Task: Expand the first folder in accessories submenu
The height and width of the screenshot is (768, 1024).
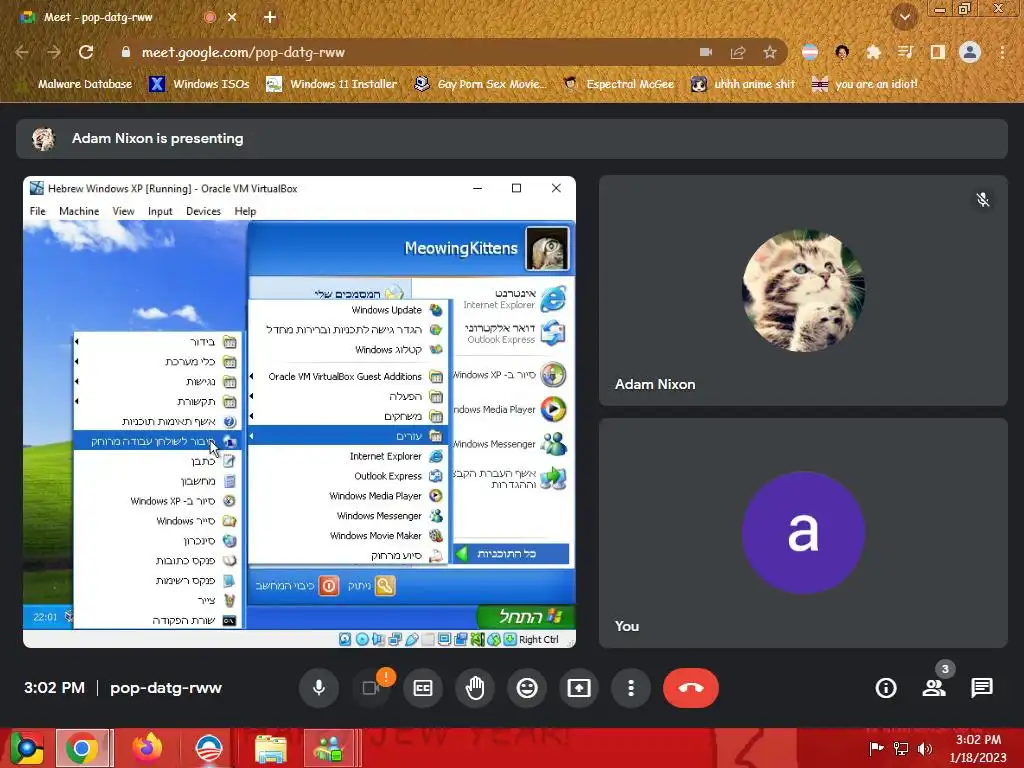Action: click(158, 342)
